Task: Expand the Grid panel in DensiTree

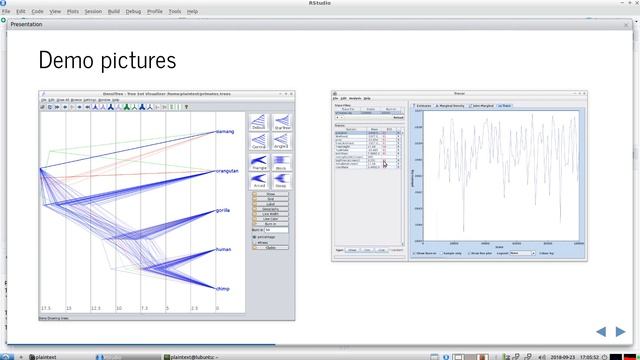Action: (270, 199)
